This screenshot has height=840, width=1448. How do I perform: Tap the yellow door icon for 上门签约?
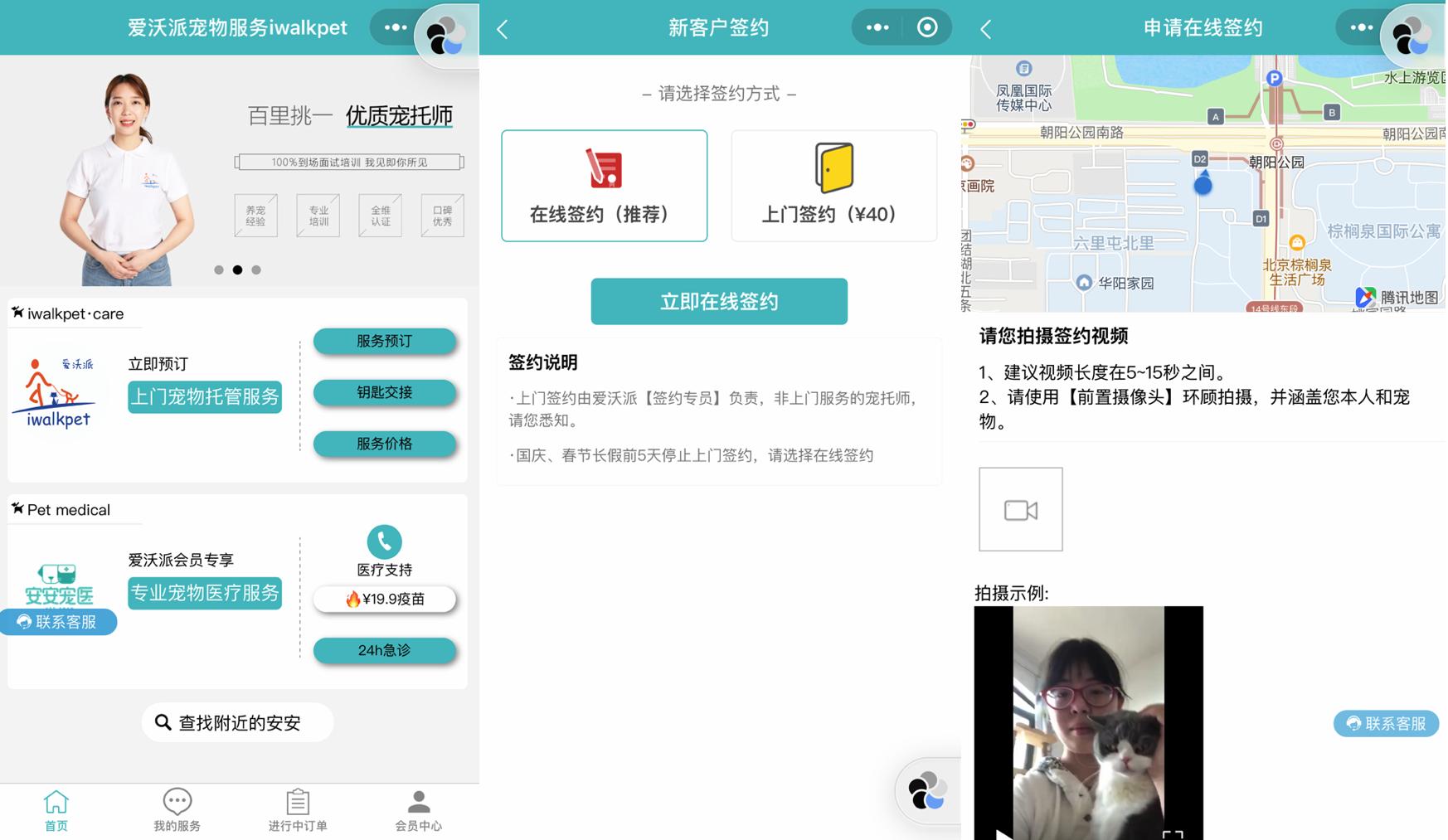[x=833, y=168]
